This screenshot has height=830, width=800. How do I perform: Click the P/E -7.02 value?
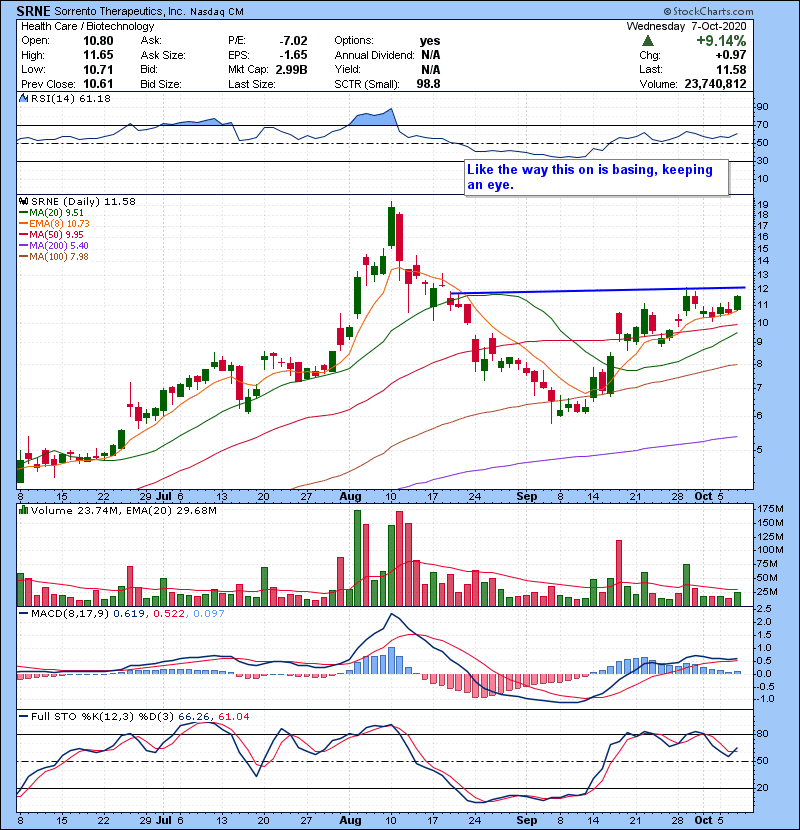(x=293, y=41)
